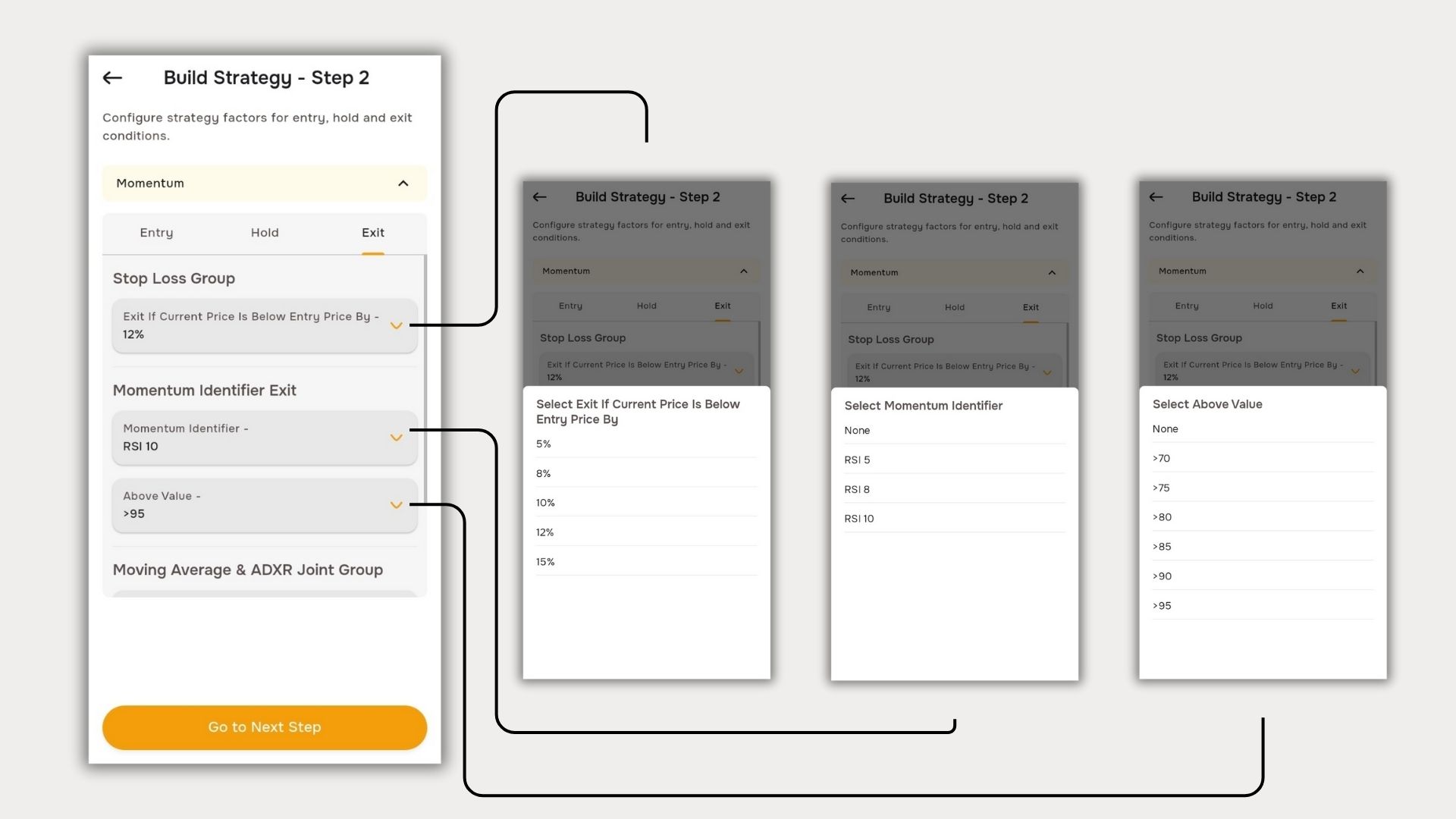The height and width of the screenshot is (819, 1456).
Task: Click back arrow above Above Value sheet
Action: tap(1156, 197)
